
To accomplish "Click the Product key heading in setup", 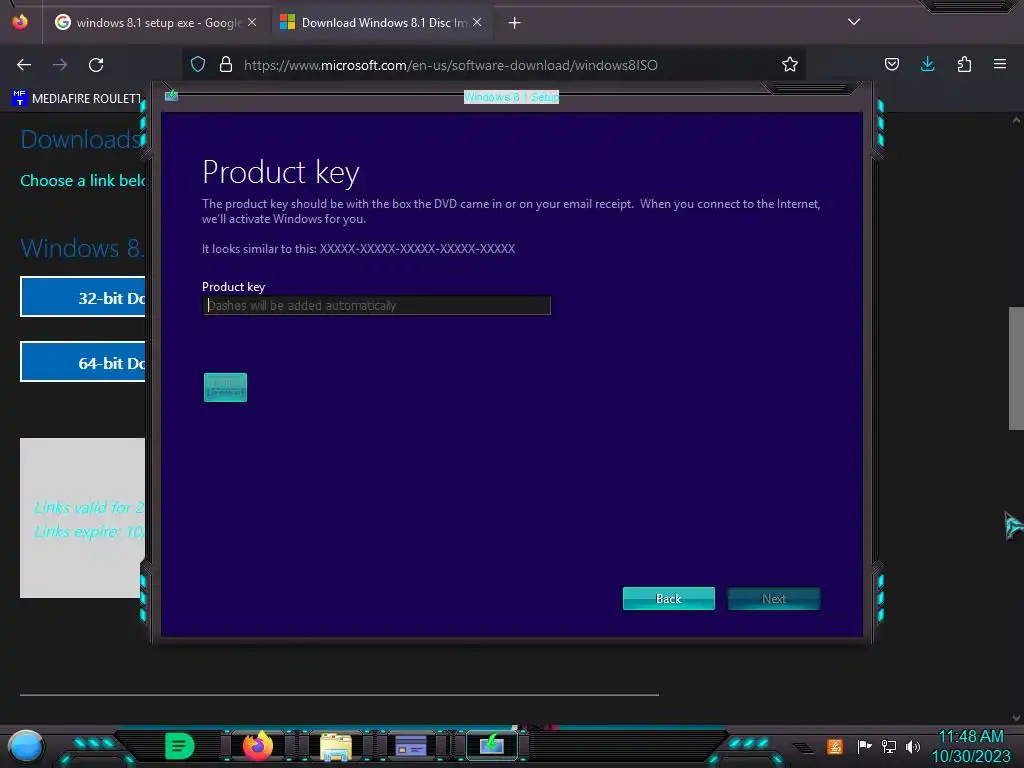I will 281,174.
